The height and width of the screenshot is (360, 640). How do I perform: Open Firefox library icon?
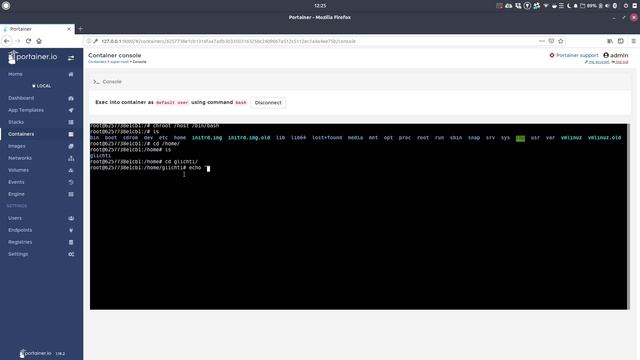click(x=610, y=41)
